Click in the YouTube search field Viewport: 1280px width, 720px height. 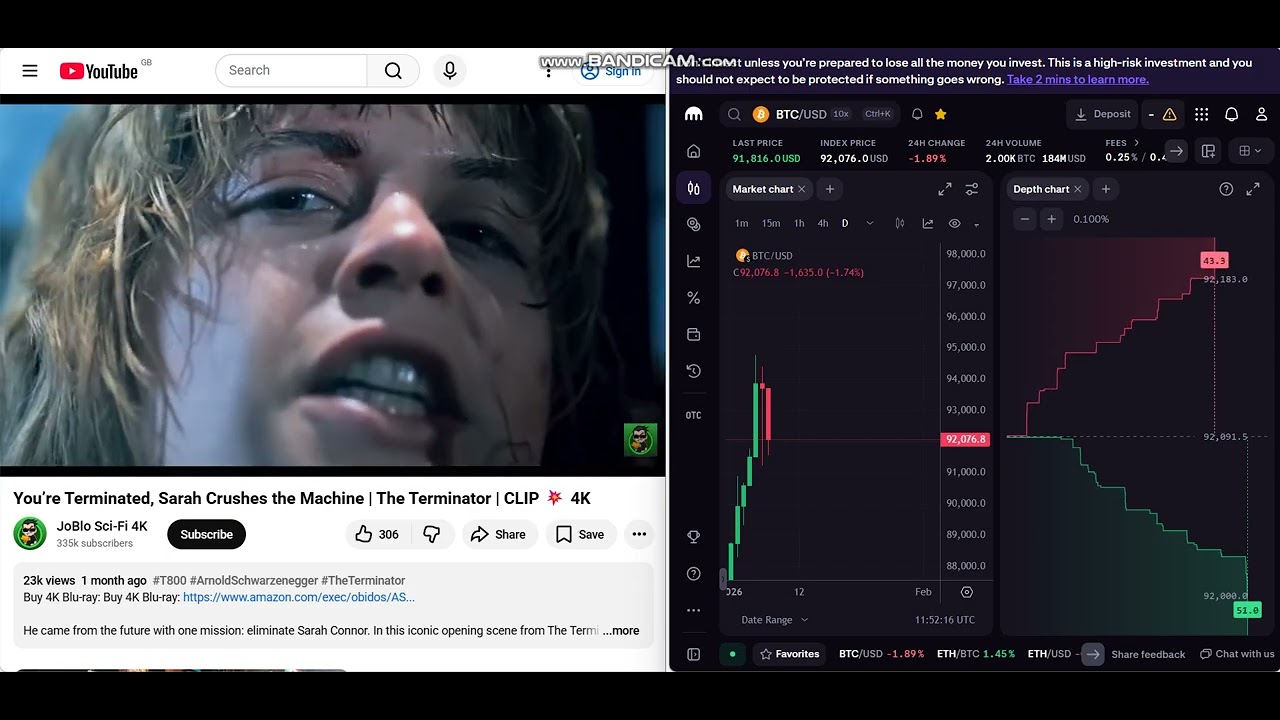tap(291, 71)
